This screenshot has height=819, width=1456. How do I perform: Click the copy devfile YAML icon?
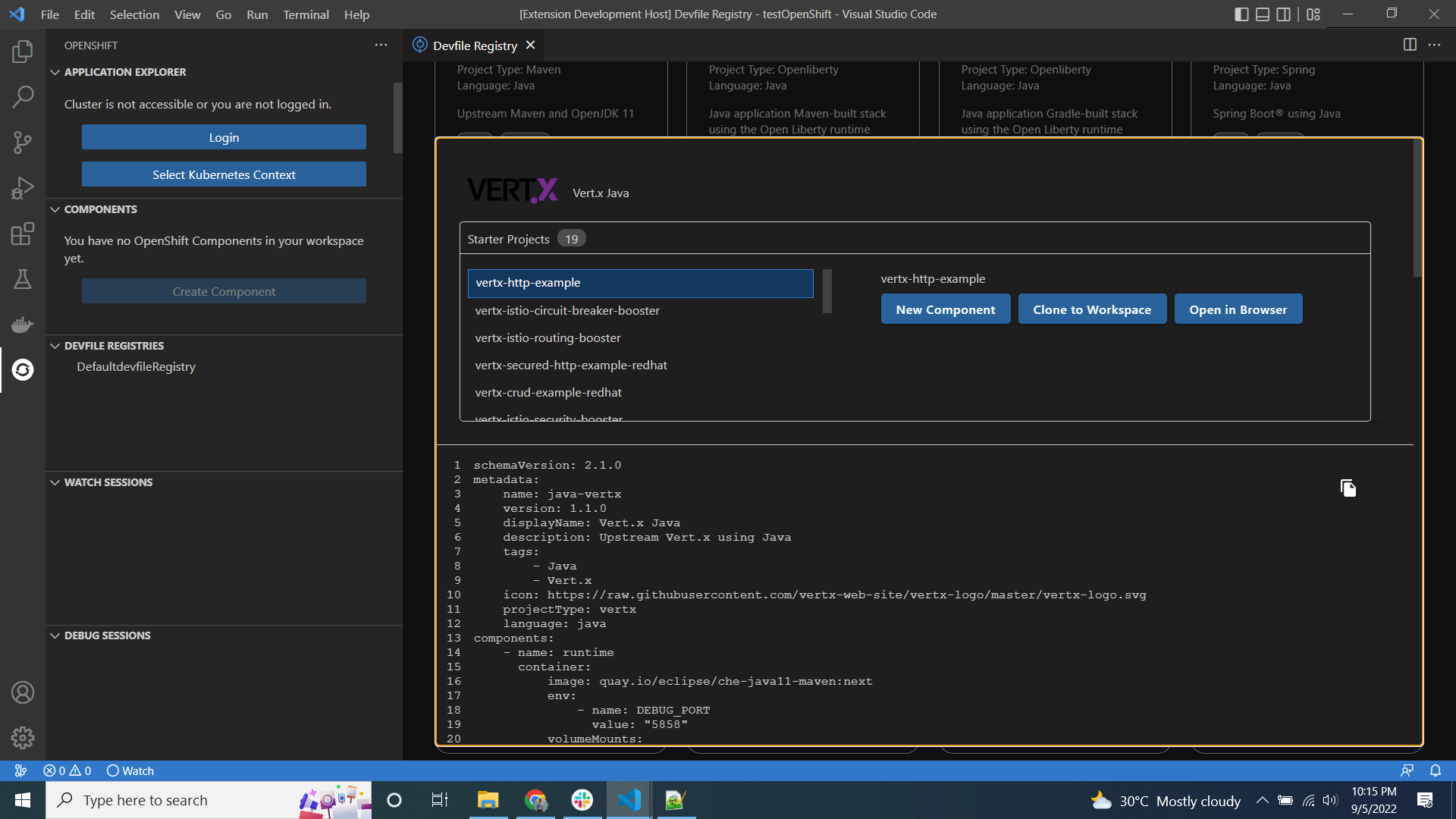click(x=1348, y=488)
